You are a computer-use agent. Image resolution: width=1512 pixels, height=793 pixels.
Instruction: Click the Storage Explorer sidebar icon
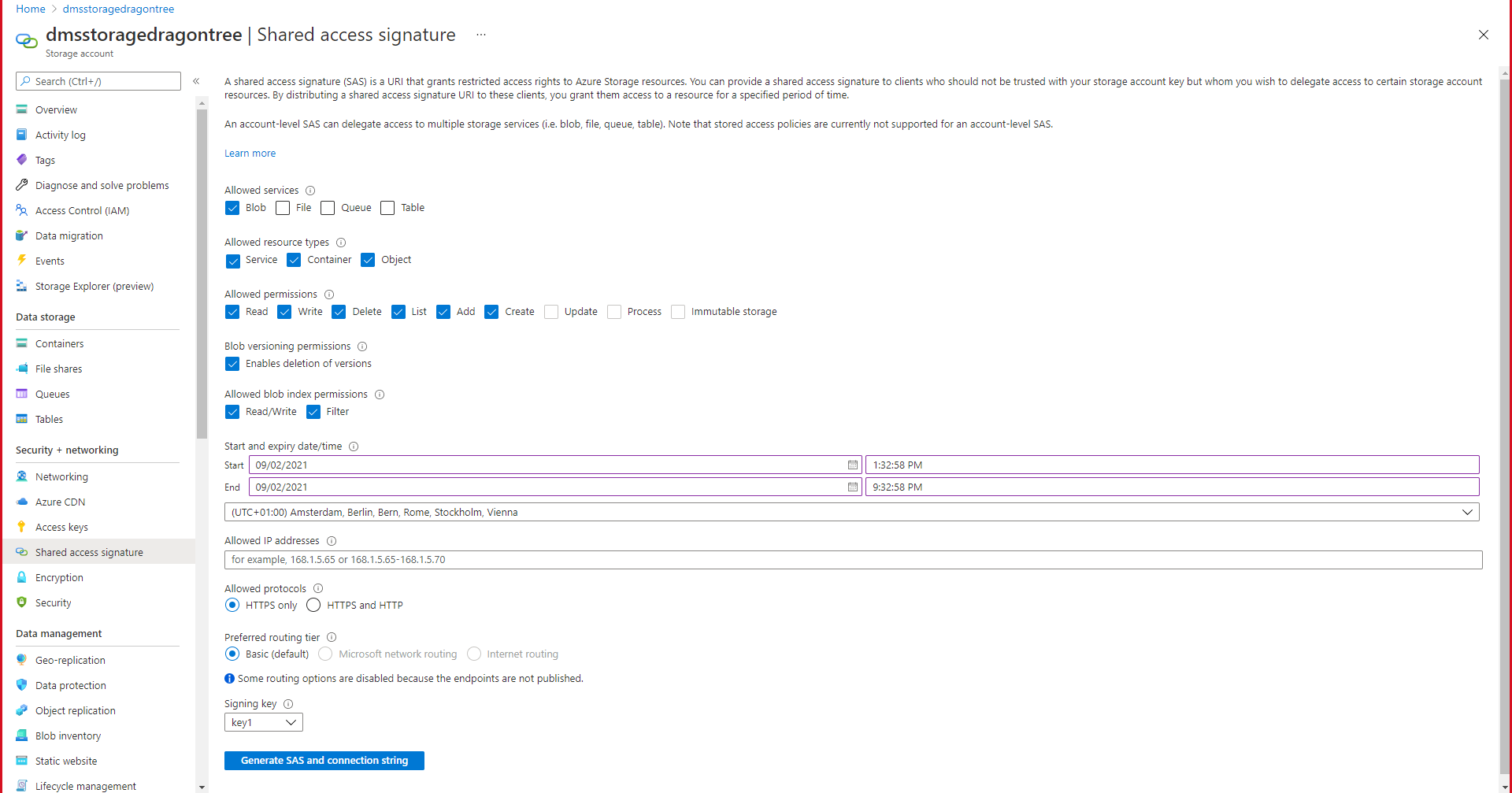[22, 286]
